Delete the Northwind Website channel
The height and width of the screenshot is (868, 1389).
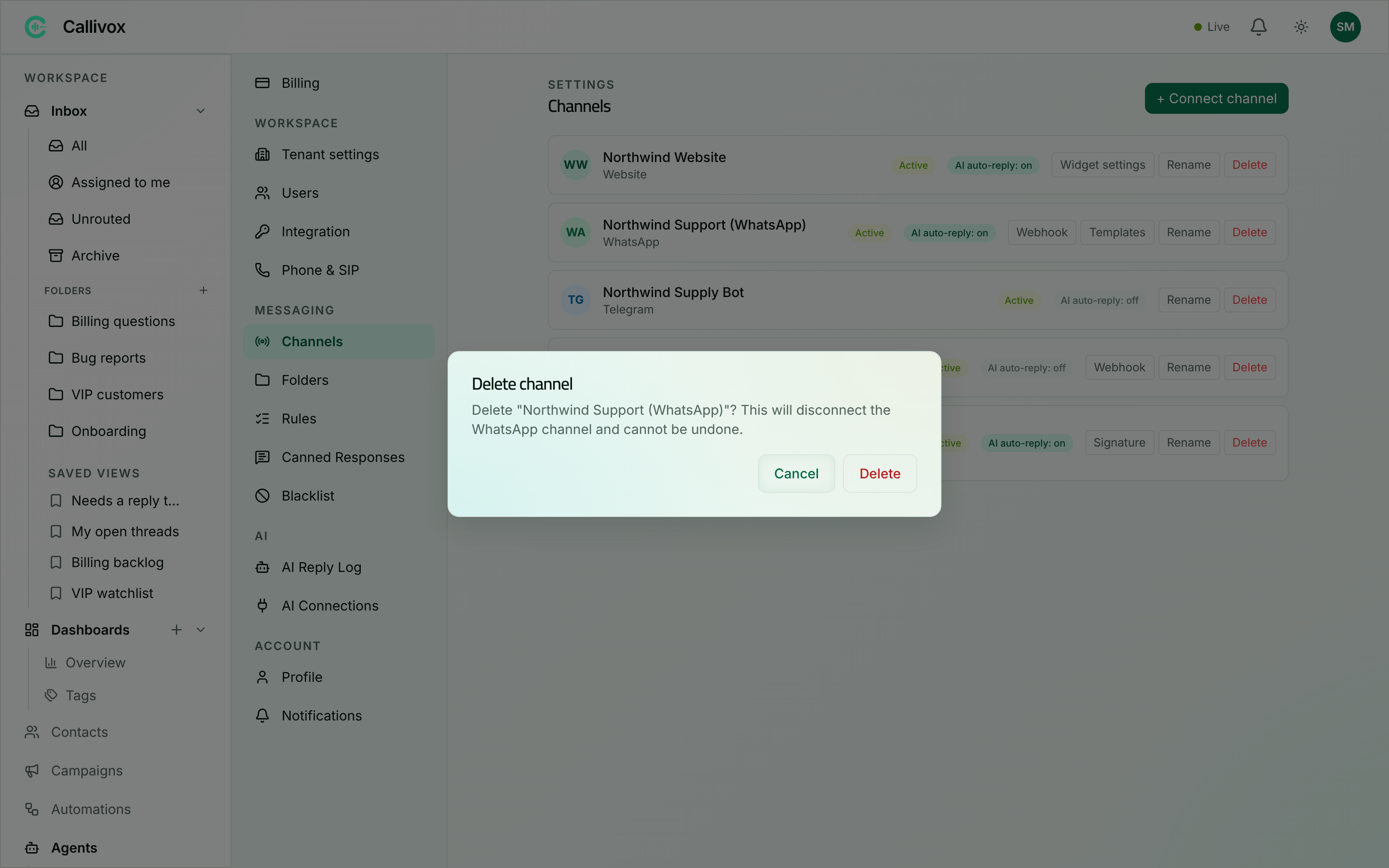(x=1250, y=165)
